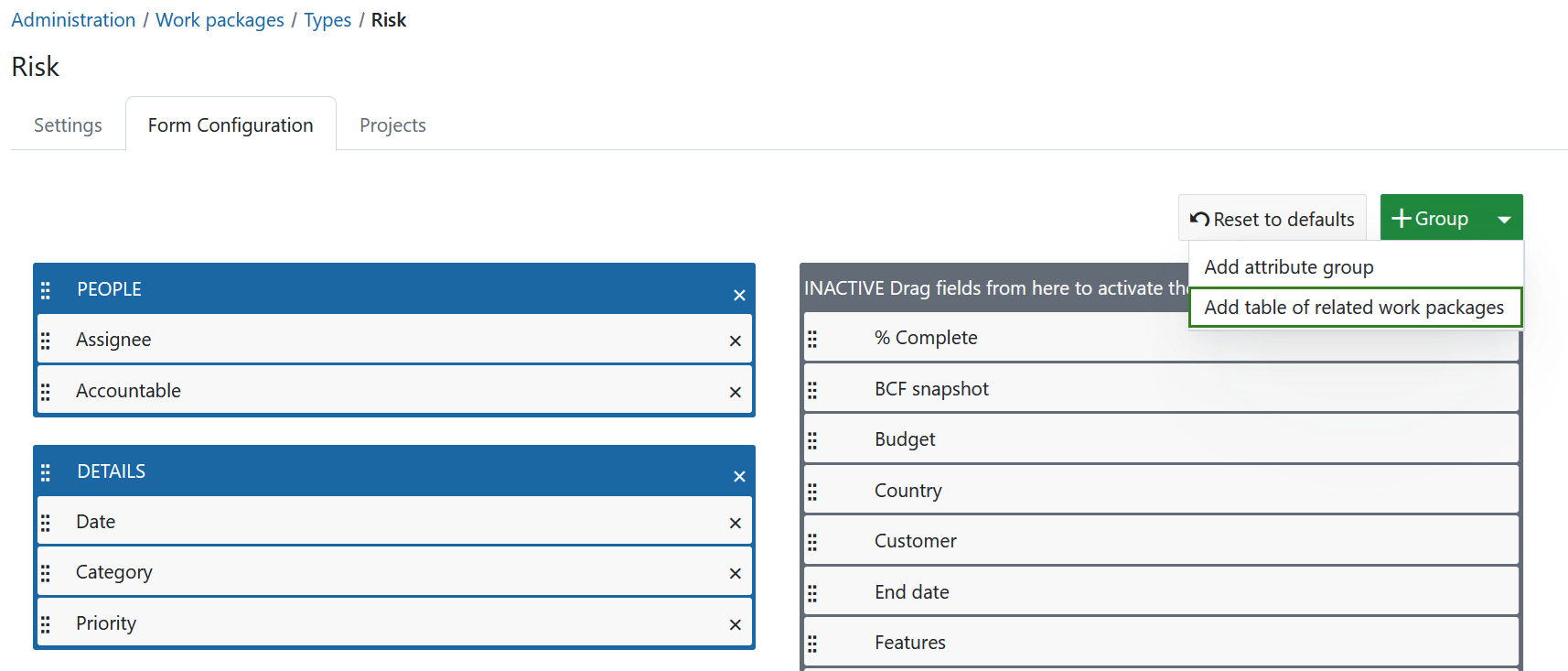The width and height of the screenshot is (1568, 671).
Task: Click the drag handle for Budget
Action: point(812,440)
